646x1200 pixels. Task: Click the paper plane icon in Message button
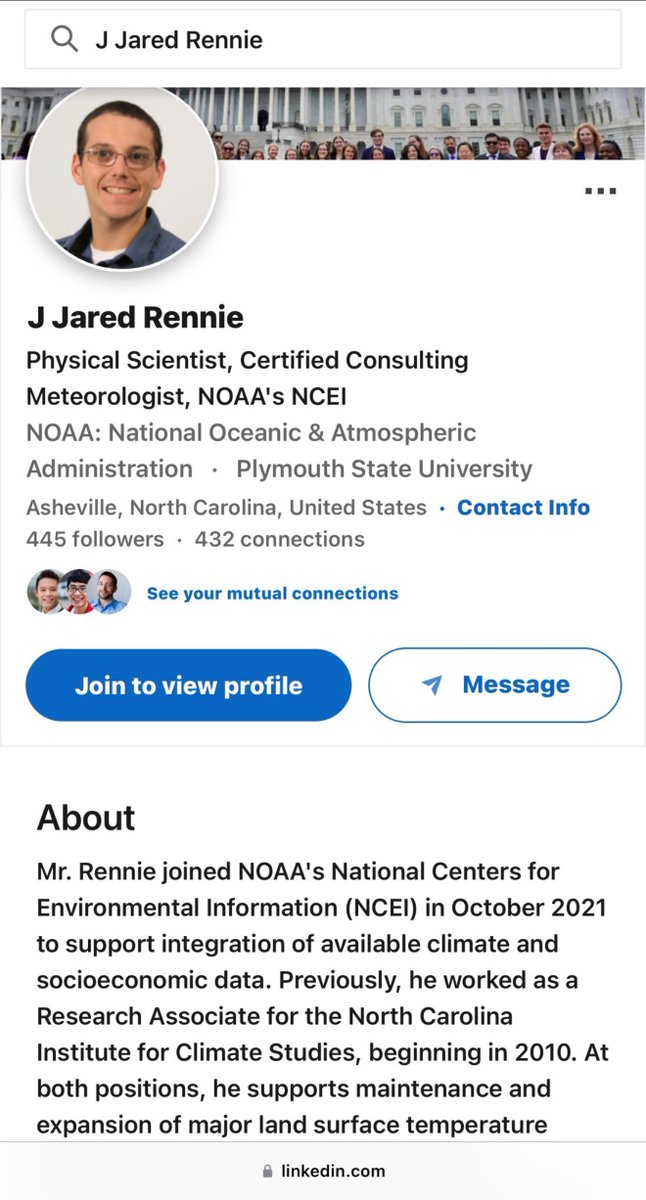click(x=432, y=685)
